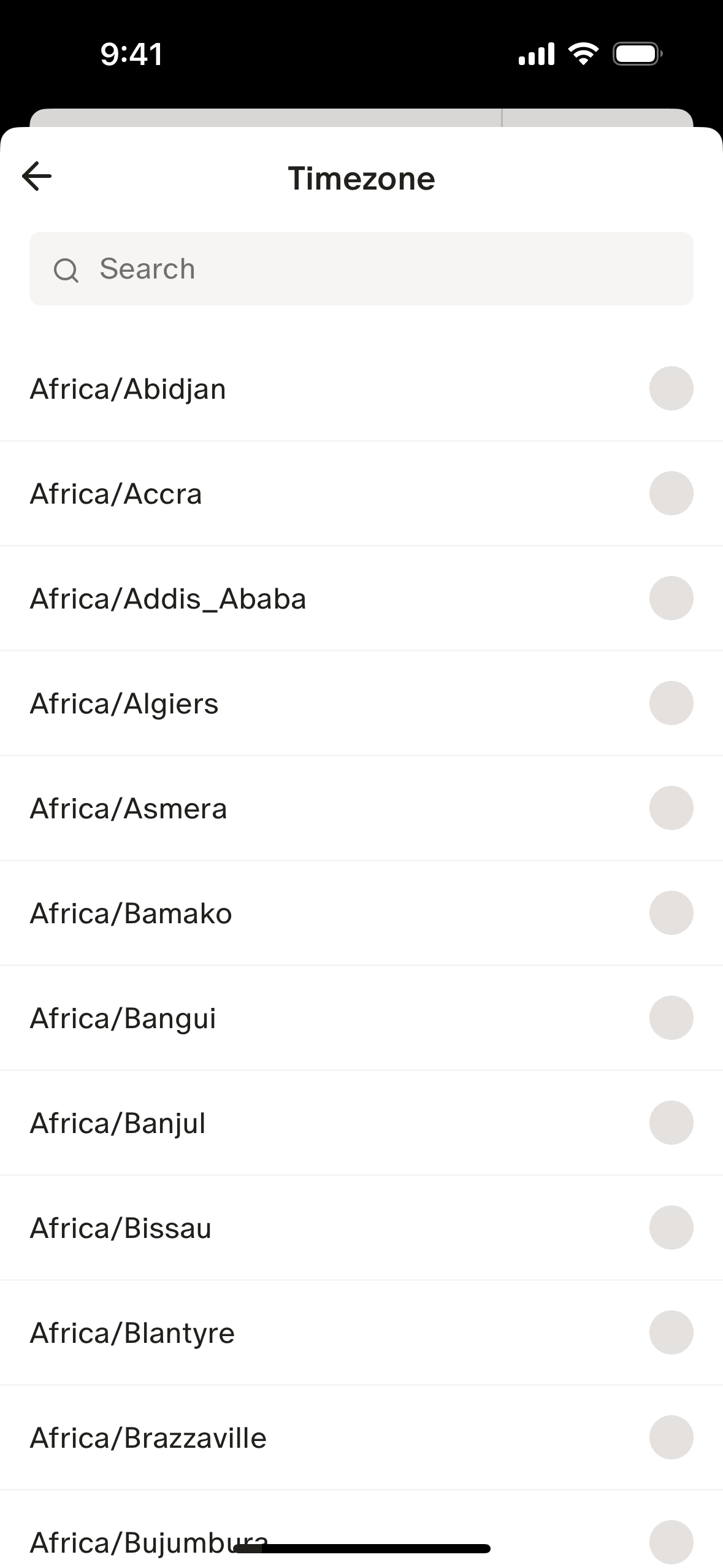The image size is (723, 1568).
Task: Choose Africa/Addis_Ababa radio button
Action: coord(671,598)
